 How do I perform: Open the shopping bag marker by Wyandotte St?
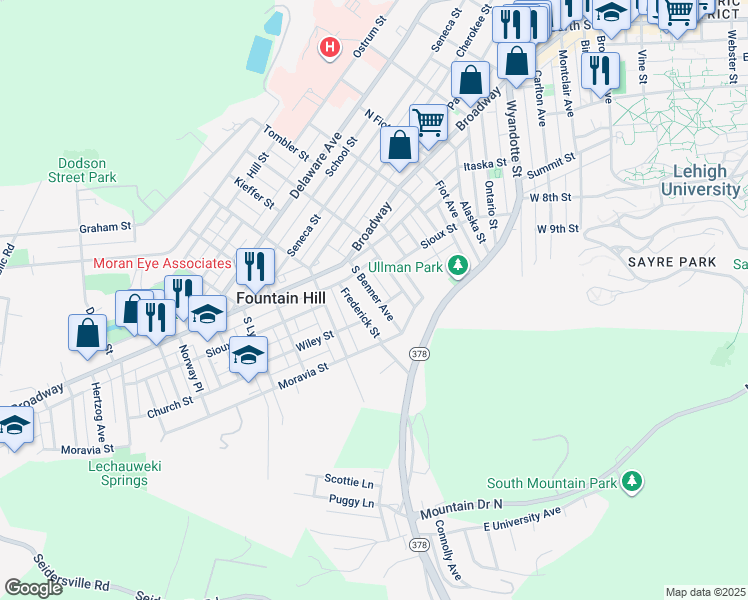516,64
